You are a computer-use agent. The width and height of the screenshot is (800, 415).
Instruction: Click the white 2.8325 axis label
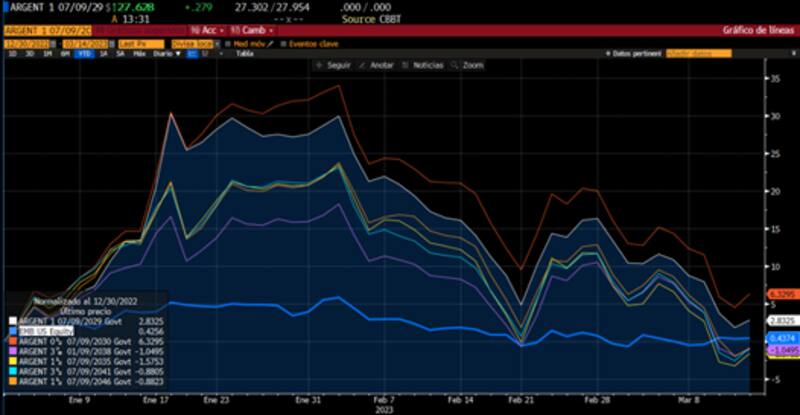pos(781,320)
